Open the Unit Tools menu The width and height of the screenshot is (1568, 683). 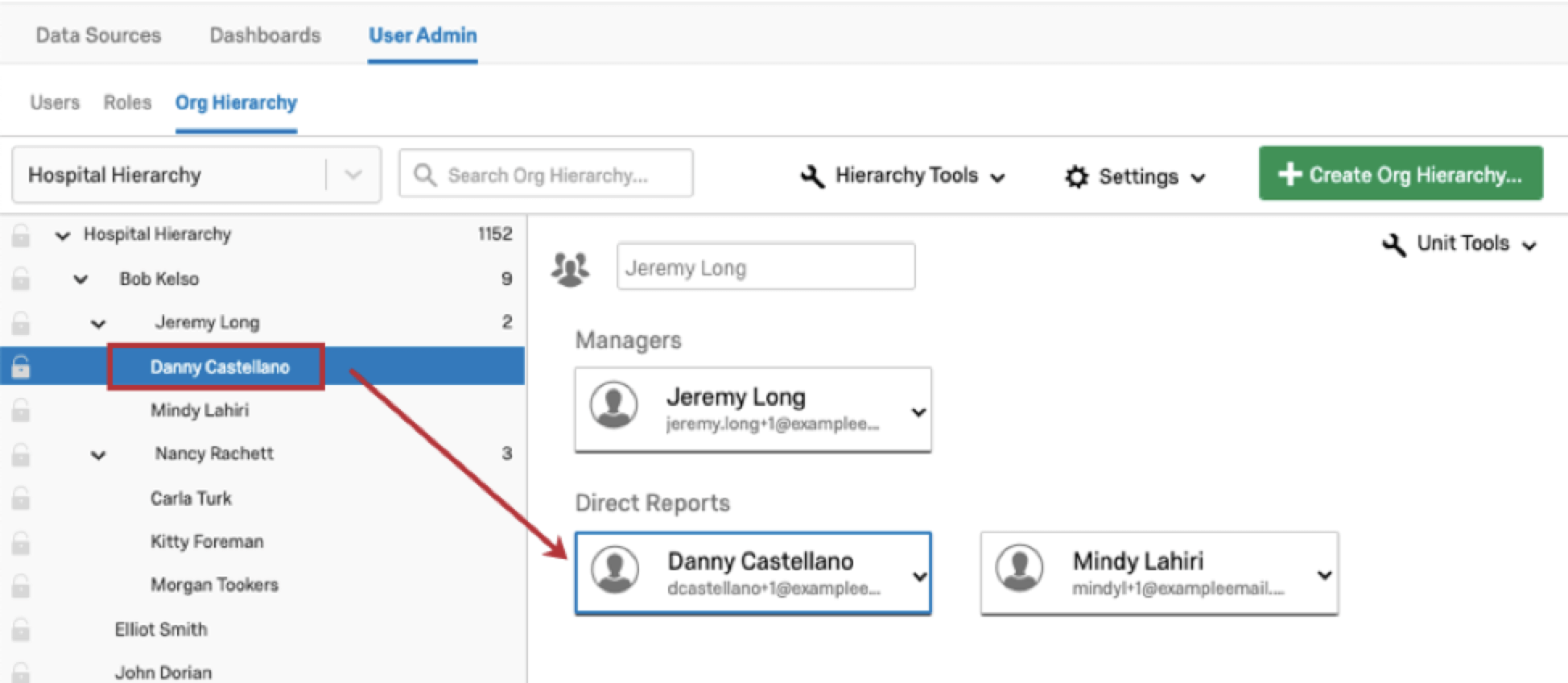coord(1459,244)
